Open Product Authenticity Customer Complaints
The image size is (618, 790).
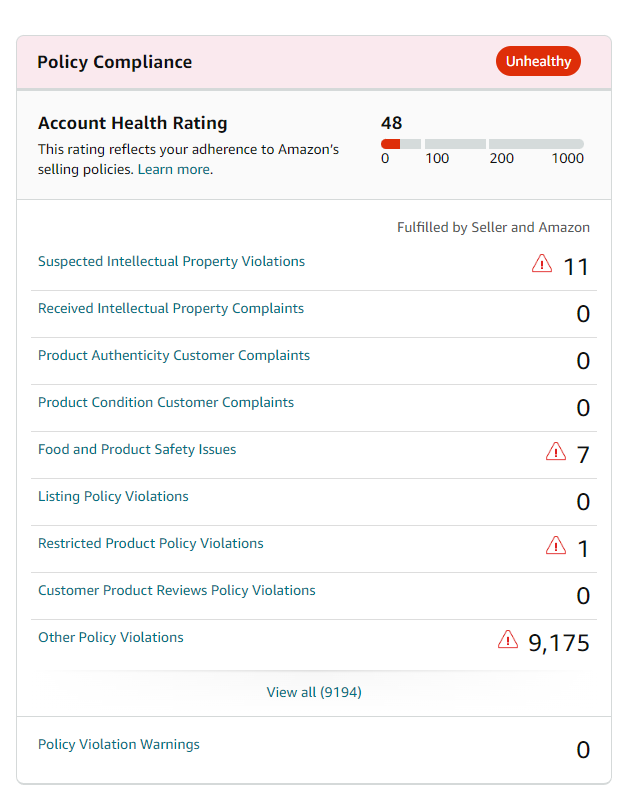pos(174,356)
